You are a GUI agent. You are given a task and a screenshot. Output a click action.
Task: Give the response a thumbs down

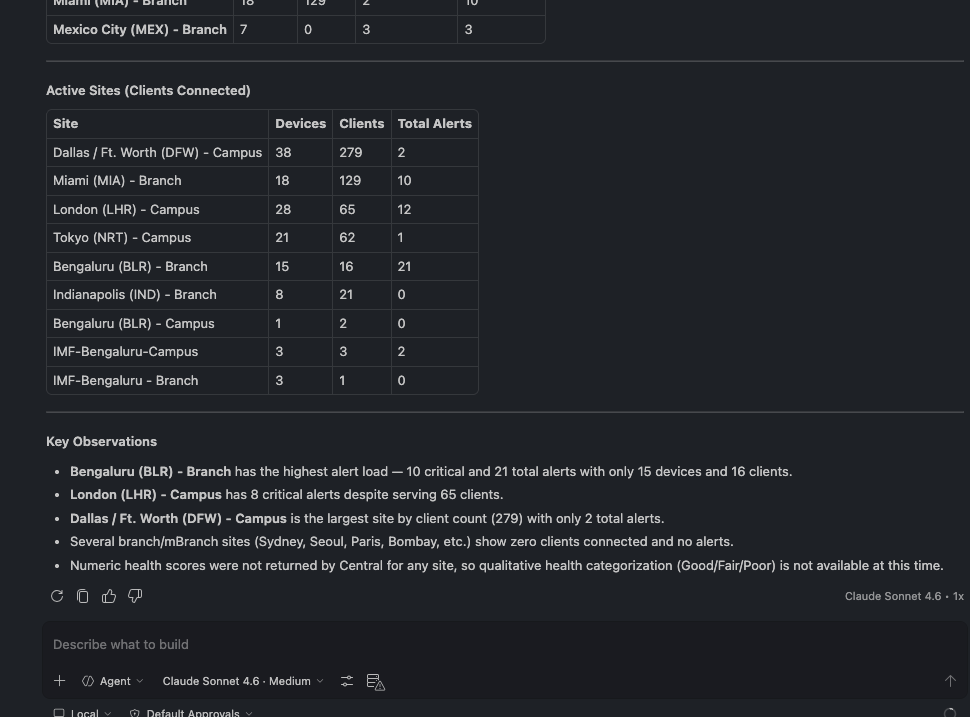pyautogui.click(x=135, y=596)
